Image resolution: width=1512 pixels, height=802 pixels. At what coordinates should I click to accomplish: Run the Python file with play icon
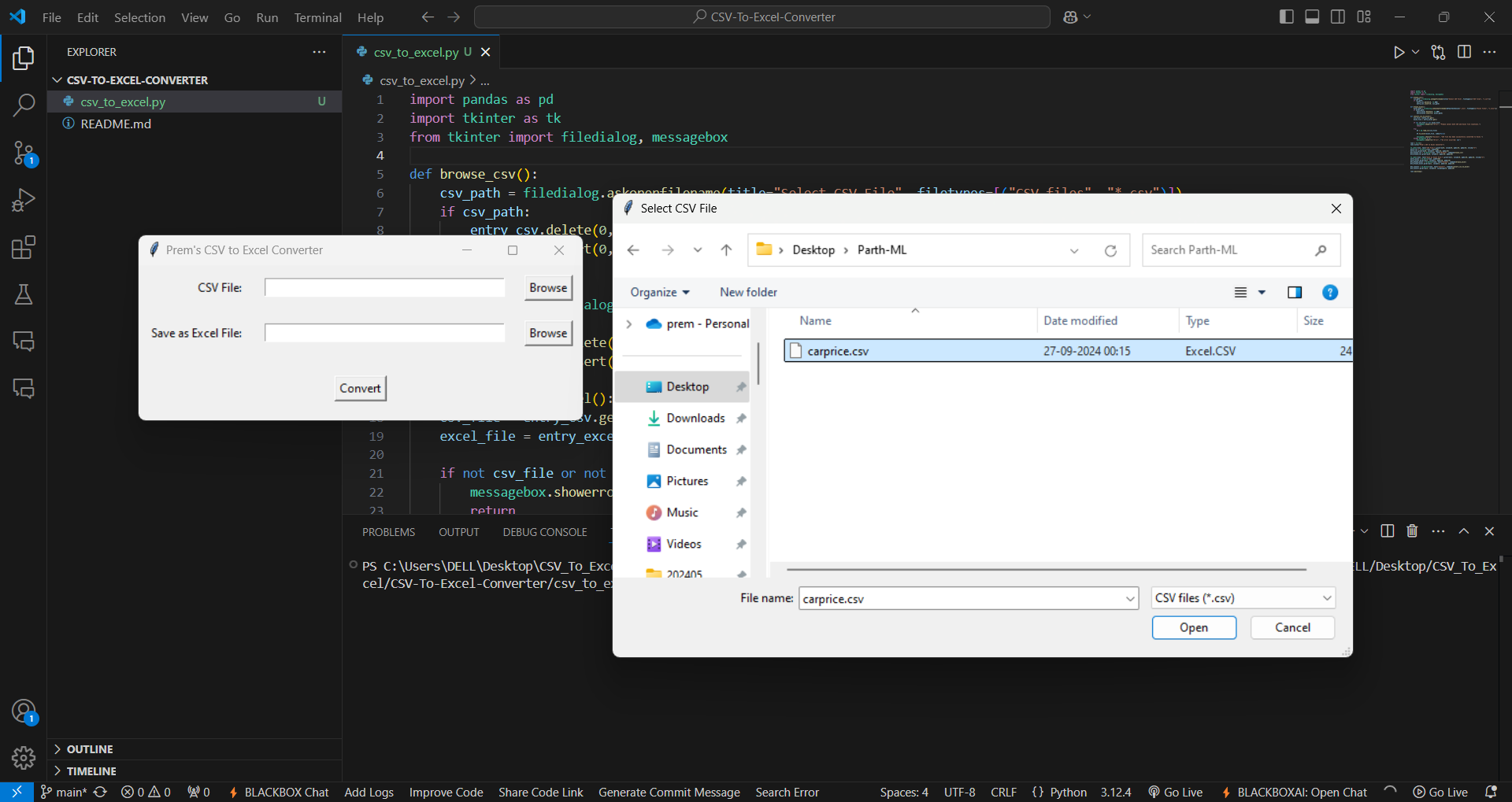click(x=1399, y=52)
